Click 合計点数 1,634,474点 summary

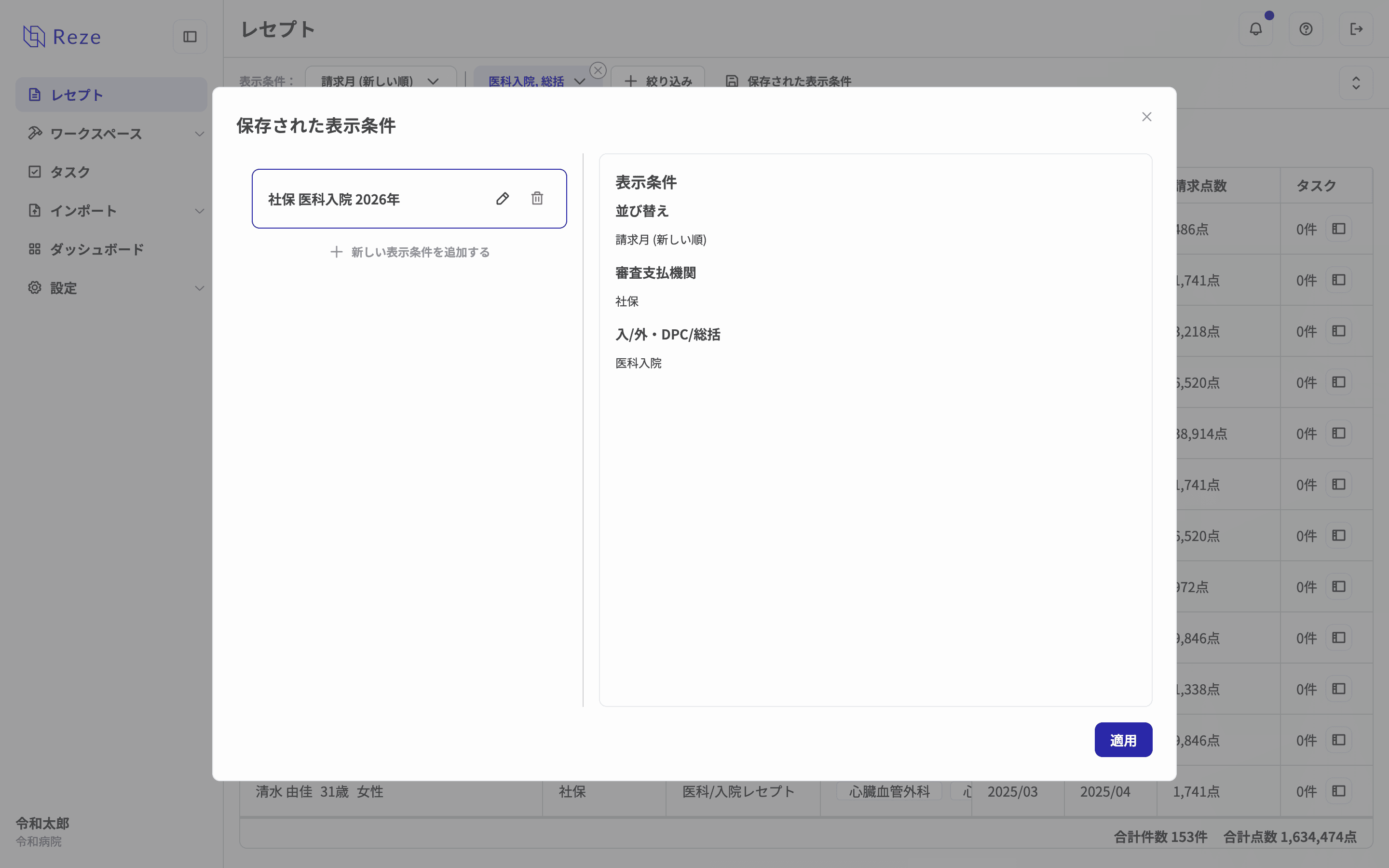pos(1290,837)
